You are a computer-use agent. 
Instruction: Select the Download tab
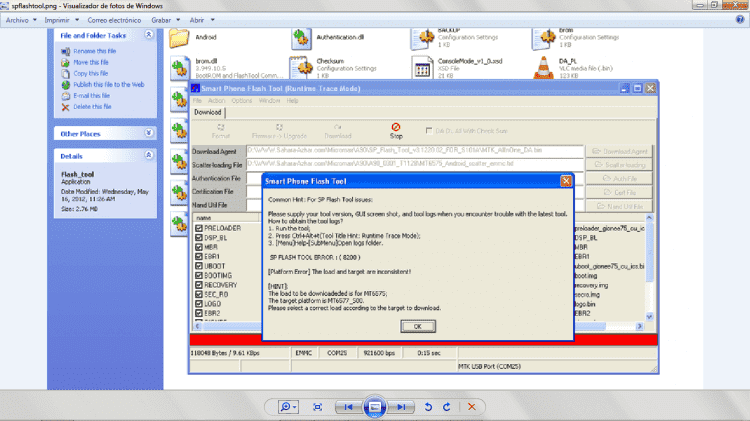click(x=208, y=112)
